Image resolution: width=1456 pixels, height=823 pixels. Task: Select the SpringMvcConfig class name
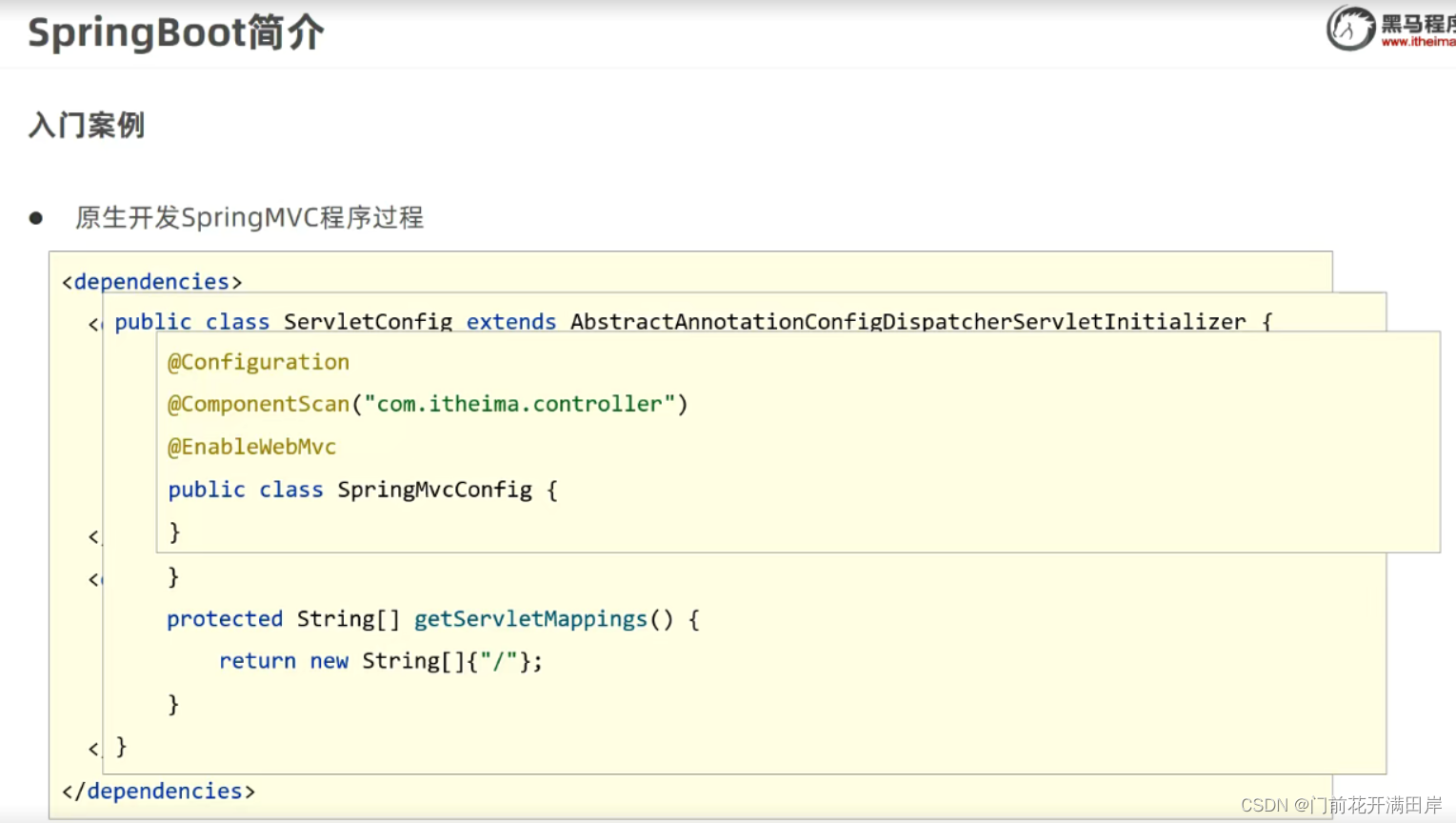(434, 490)
